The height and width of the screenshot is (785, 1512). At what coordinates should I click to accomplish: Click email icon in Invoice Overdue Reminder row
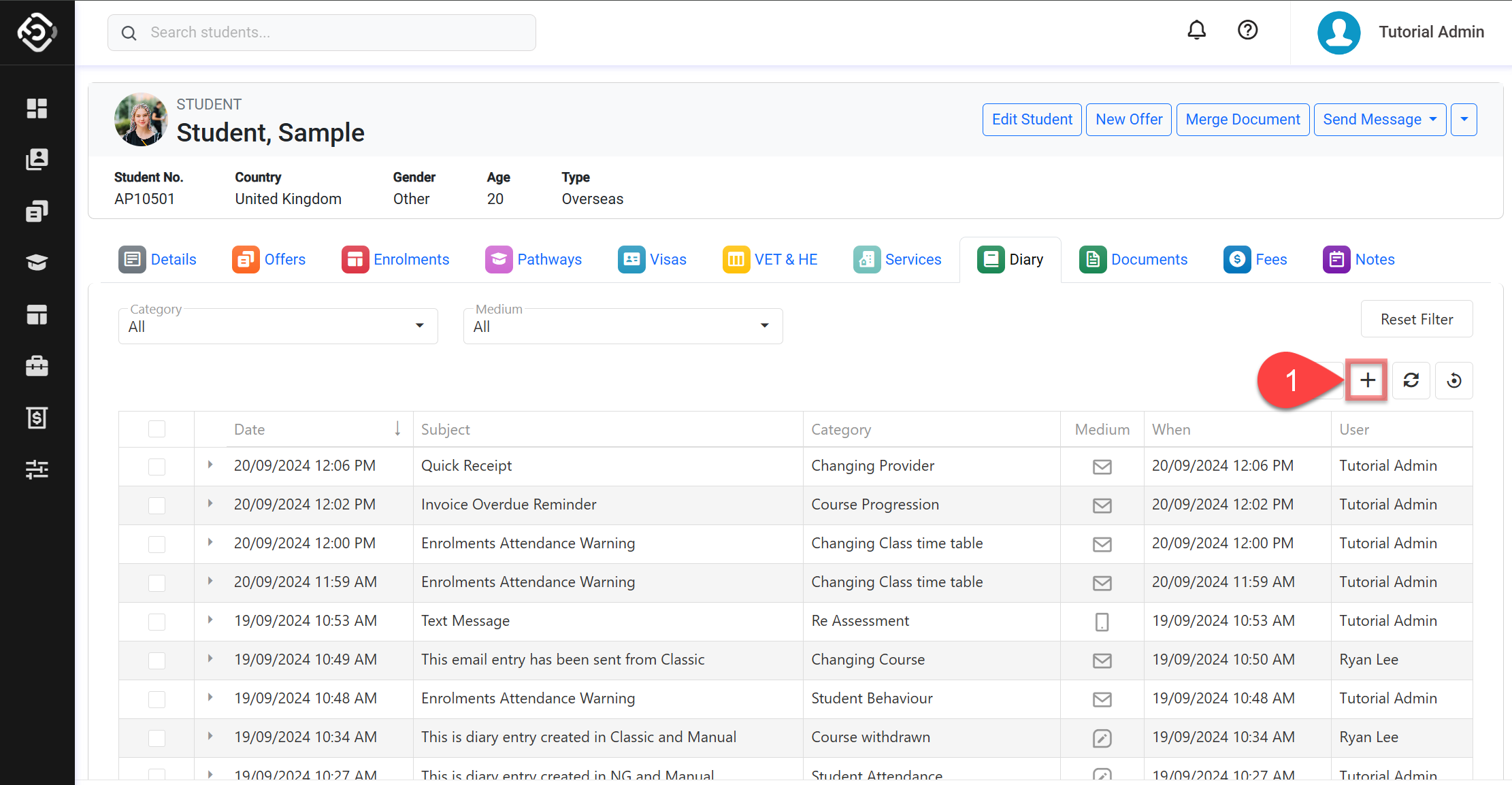(x=1102, y=505)
